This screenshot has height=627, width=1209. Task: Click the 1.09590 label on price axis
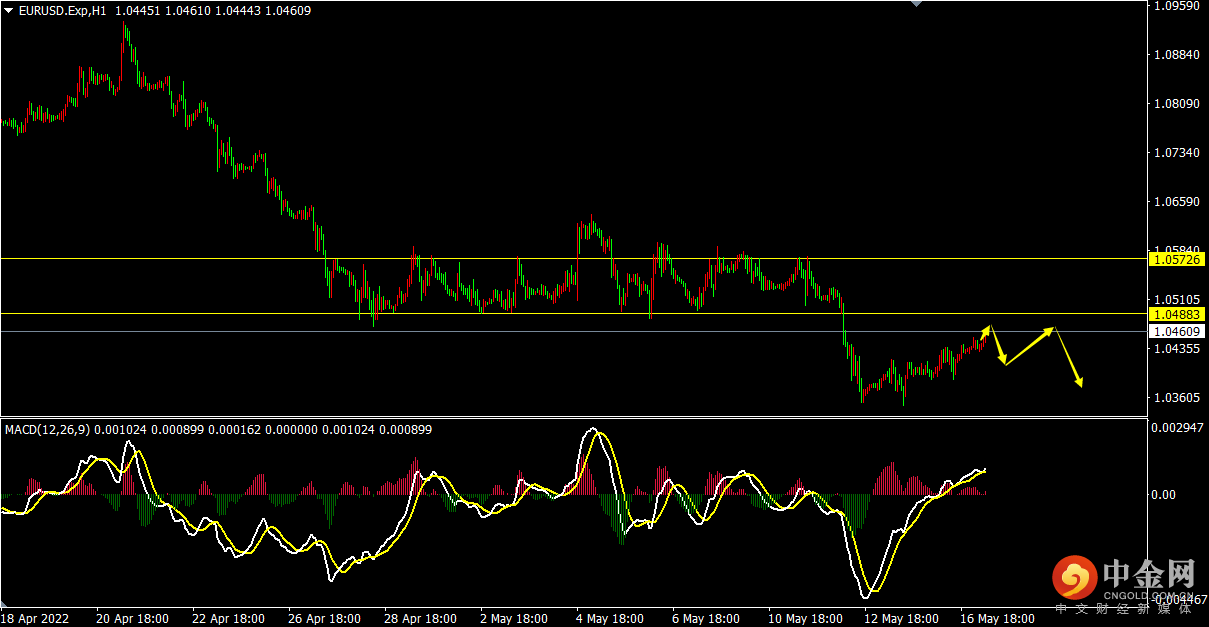pyautogui.click(x=1176, y=6)
